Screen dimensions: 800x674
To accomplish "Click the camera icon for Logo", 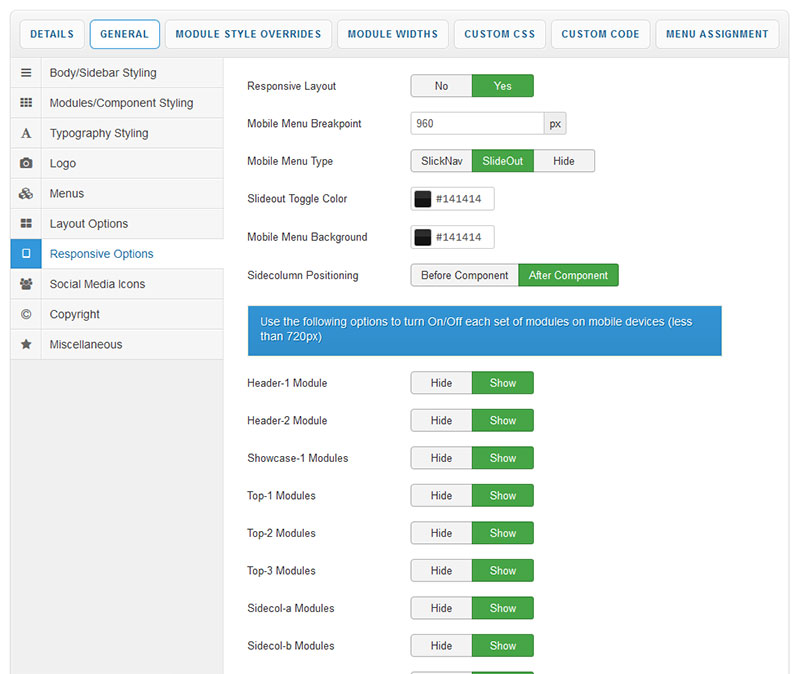I will [x=26, y=163].
